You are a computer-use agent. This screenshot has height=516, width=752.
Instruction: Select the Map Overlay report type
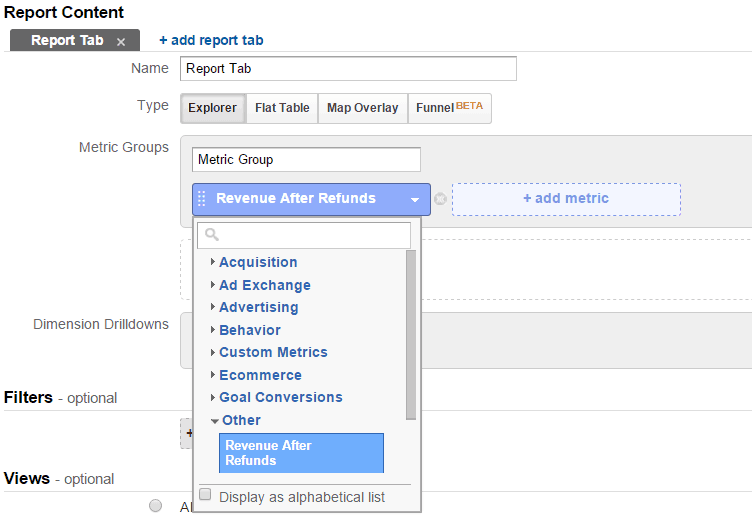pyautogui.click(x=362, y=108)
